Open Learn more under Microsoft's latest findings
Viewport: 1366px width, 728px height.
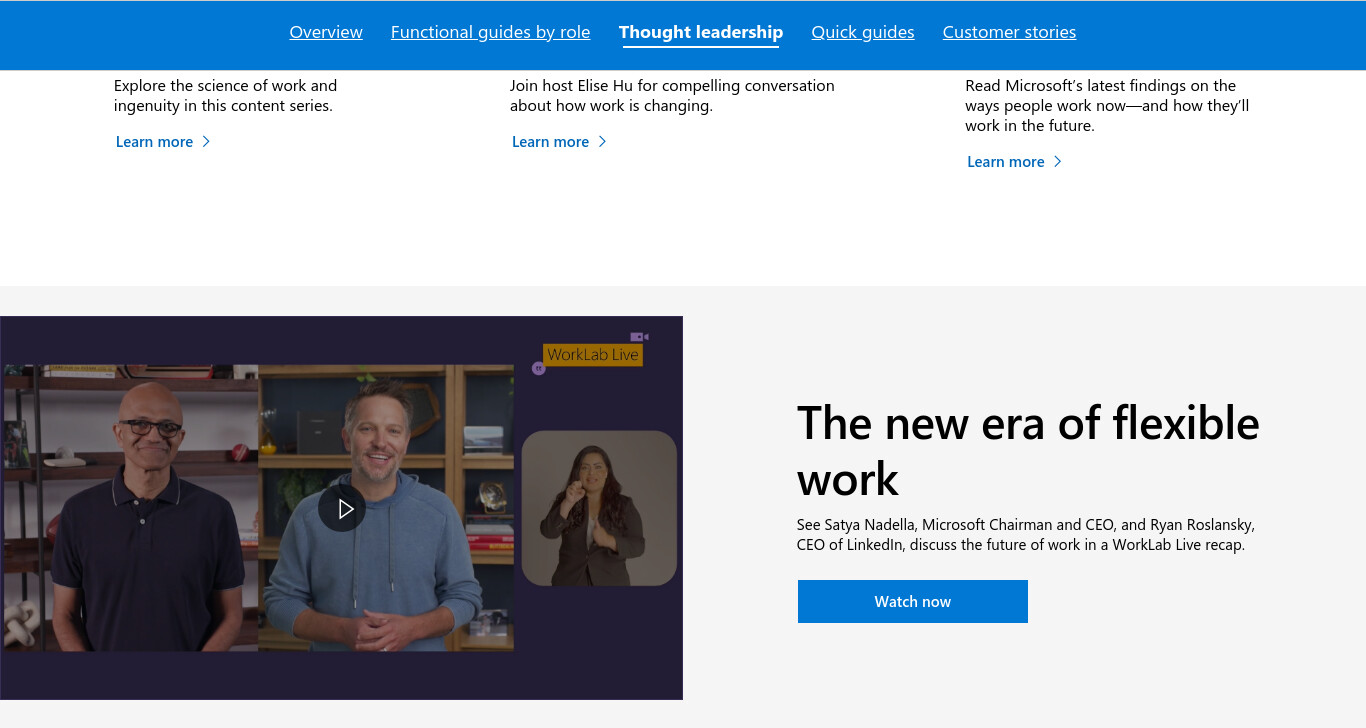click(1005, 162)
